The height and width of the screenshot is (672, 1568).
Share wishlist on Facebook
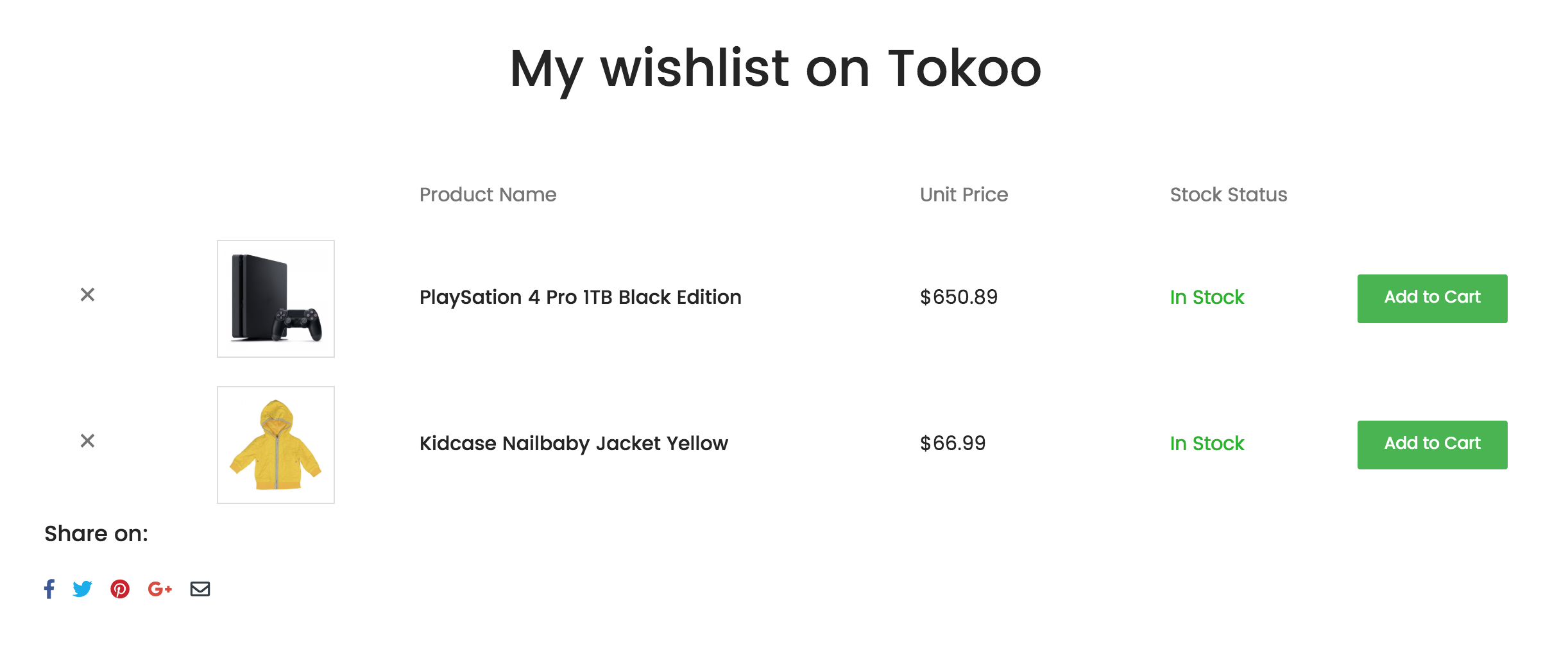[x=49, y=589]
